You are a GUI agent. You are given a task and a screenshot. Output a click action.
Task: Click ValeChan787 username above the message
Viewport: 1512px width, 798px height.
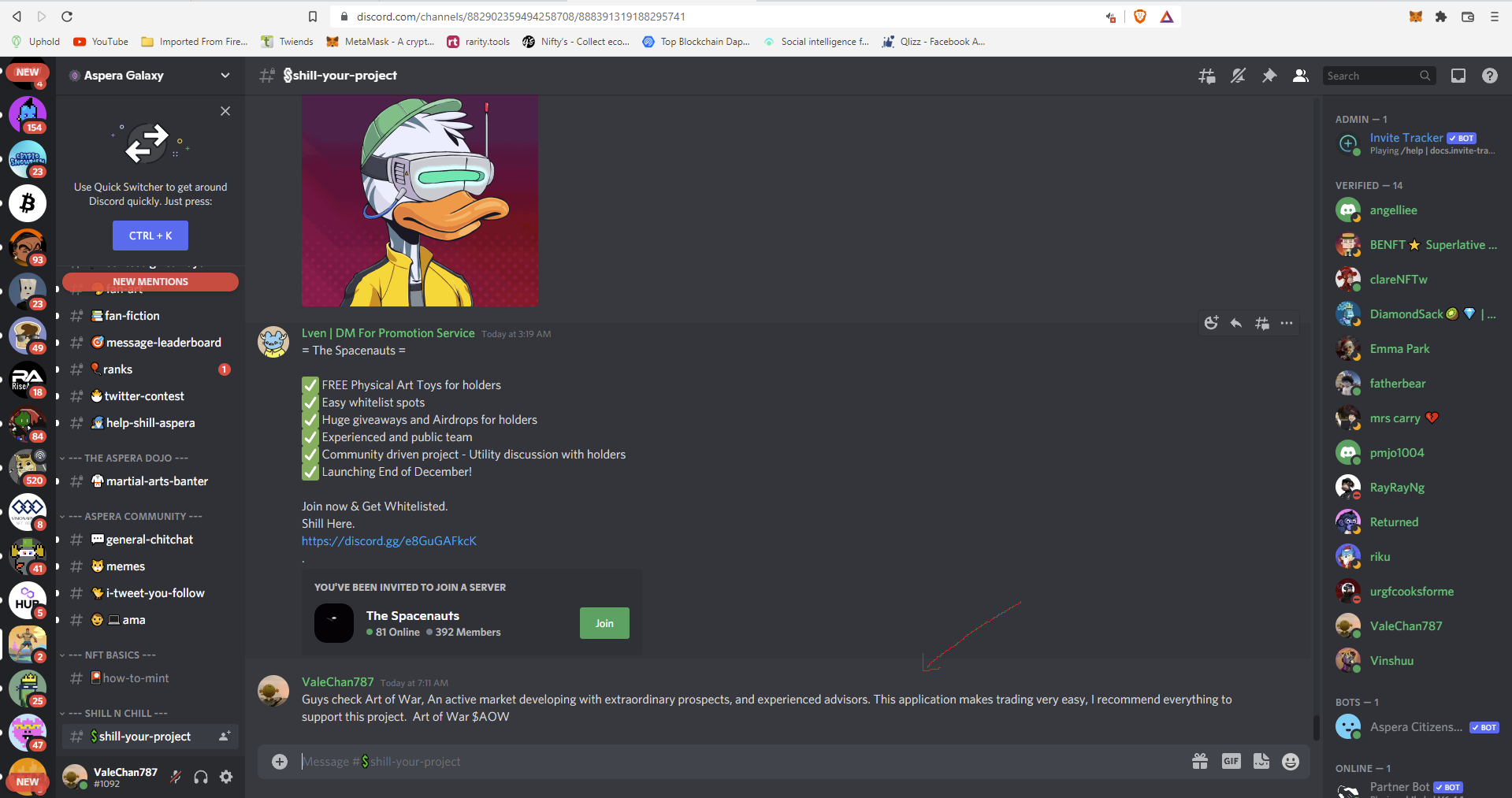tap(338, 682)
